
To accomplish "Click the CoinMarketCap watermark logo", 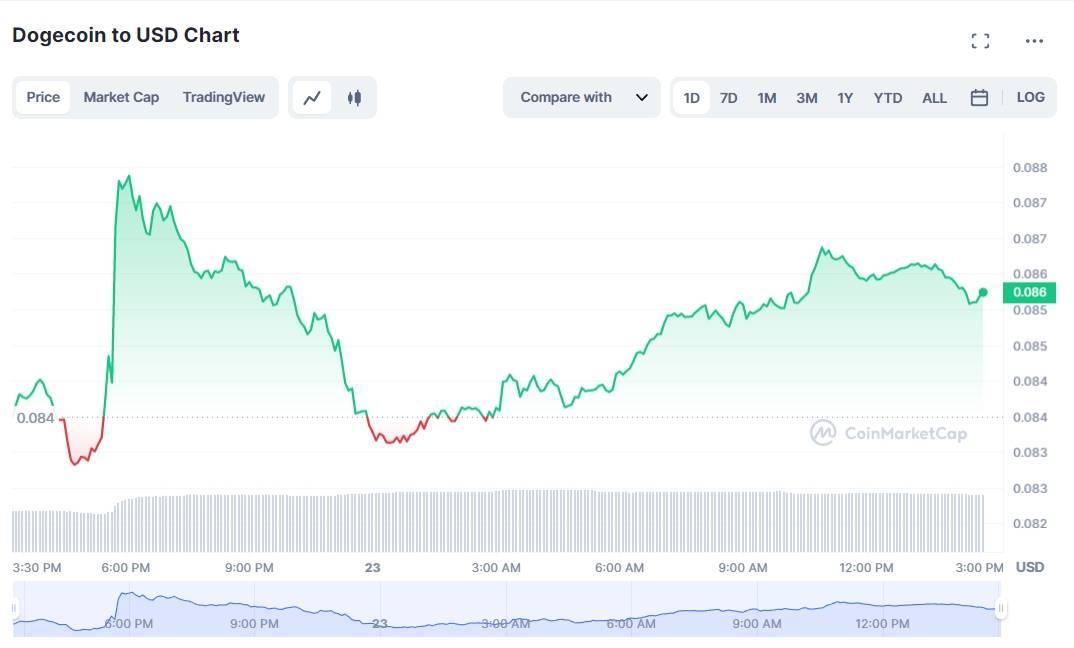I will 888,433.
